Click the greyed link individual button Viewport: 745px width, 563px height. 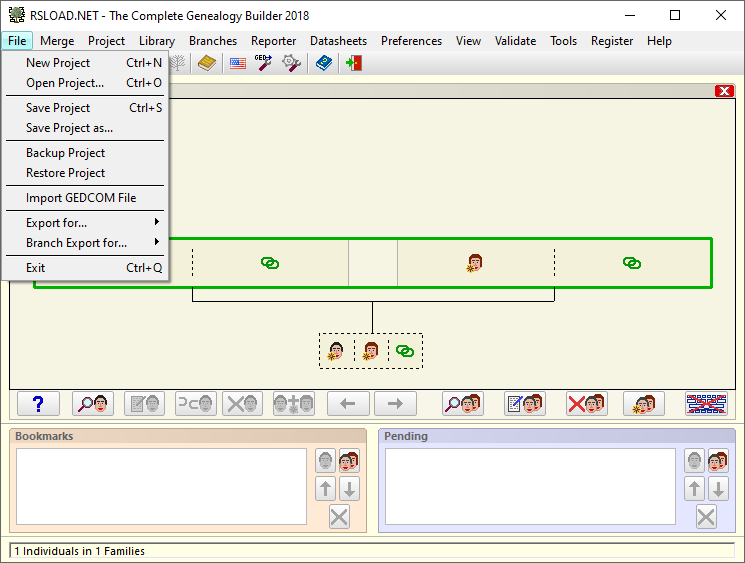(x=195, y=404)
